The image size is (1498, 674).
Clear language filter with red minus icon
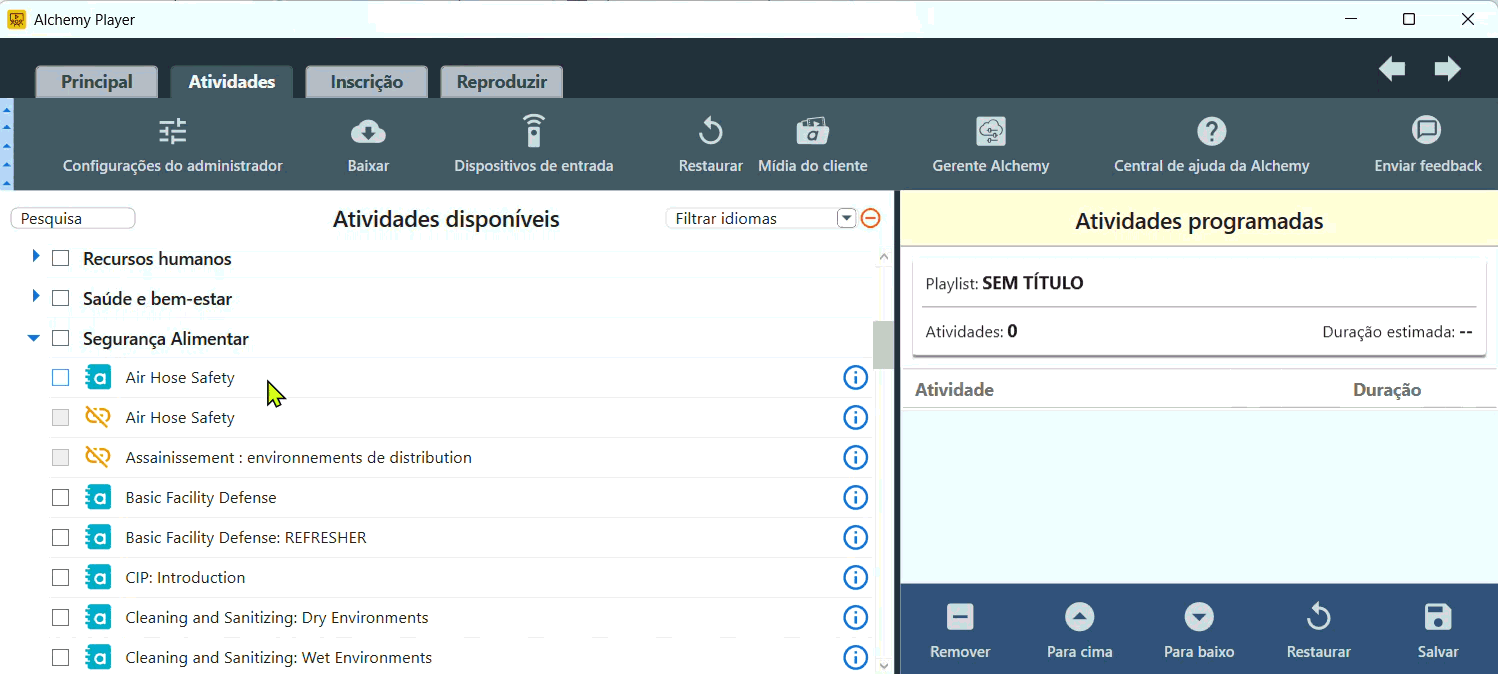click(x=871, y=218)
